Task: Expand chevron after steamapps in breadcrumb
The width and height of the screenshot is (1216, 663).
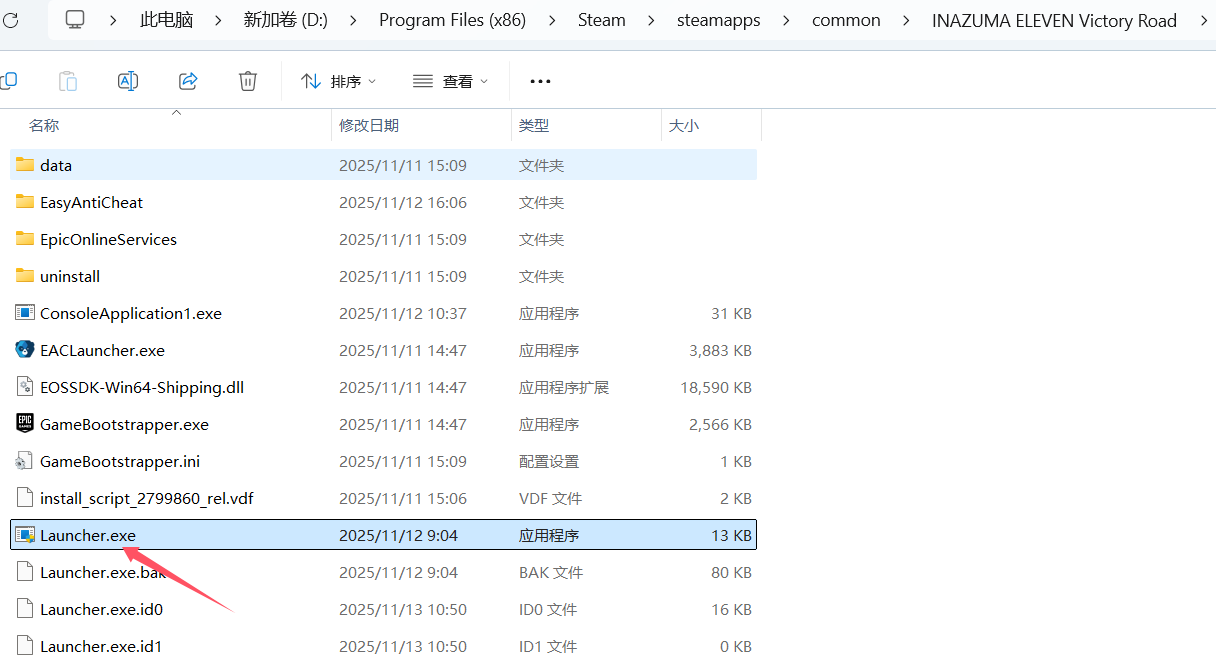Action: pos(786,20)
